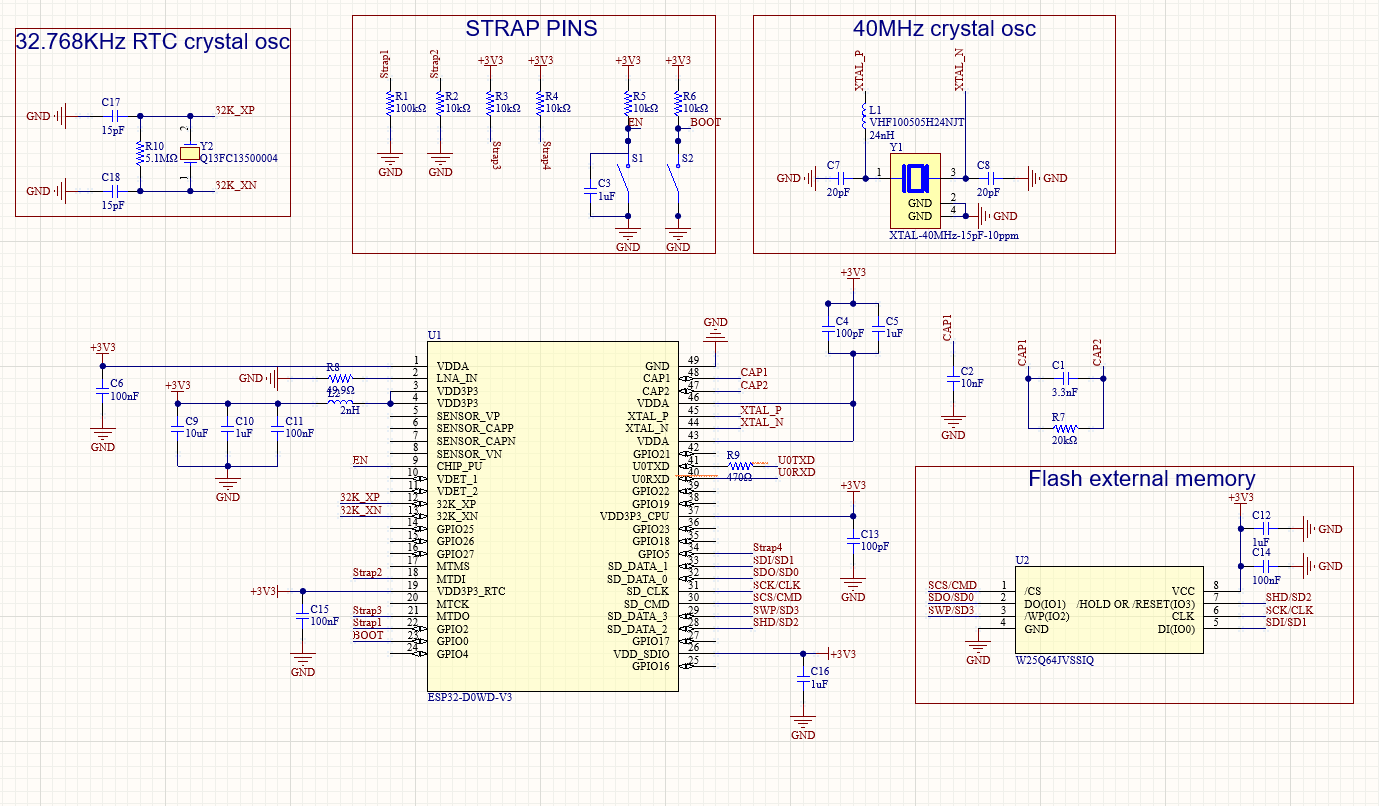Screen dimensions: 1379x806
Task: Select resistor R3 above the Strap3 label
Action: pos(489,104)
